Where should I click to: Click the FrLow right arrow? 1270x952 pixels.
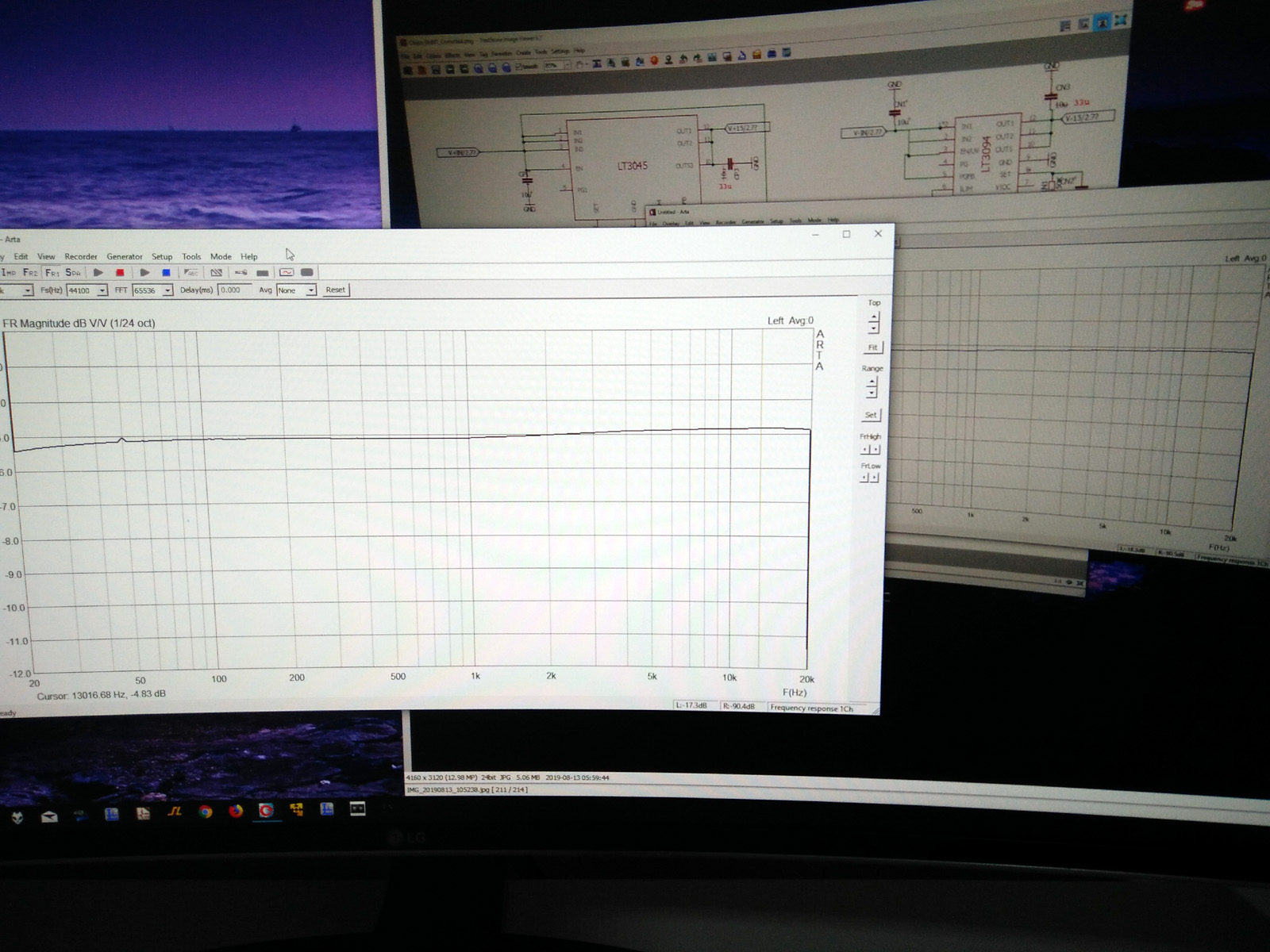[874, 478]
